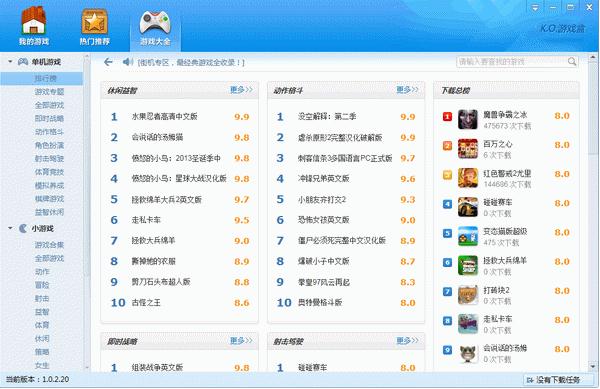Image resolution: width=600 pixels, height=389 pixels.
Task: Open 小熊友齐打交2 game entry
Action: [321, 199]
